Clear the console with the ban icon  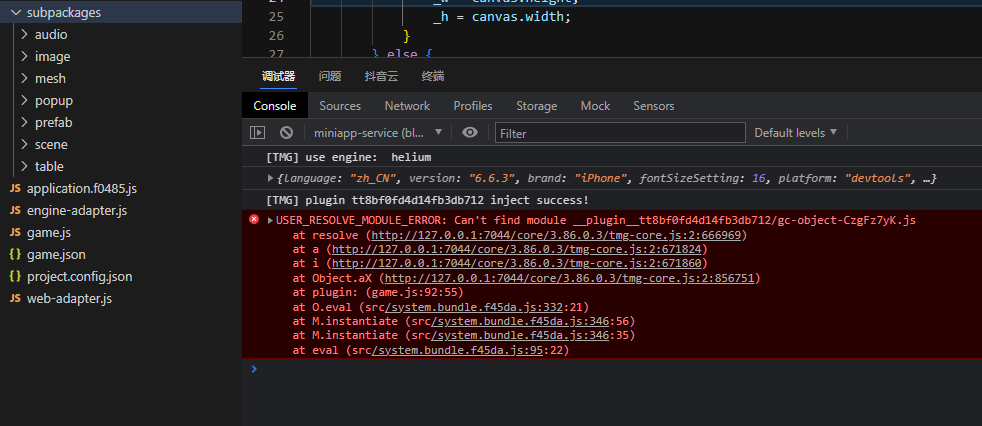[286, 132]
